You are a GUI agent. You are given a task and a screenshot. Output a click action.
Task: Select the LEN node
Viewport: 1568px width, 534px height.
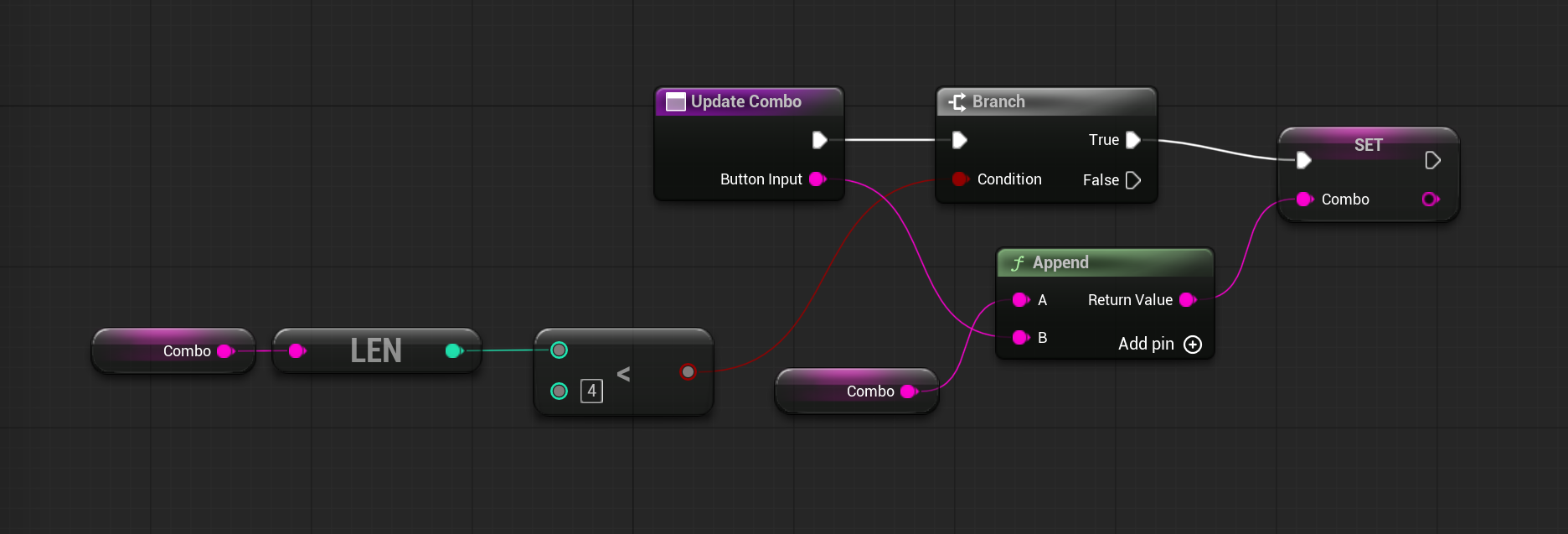(376, 350)
